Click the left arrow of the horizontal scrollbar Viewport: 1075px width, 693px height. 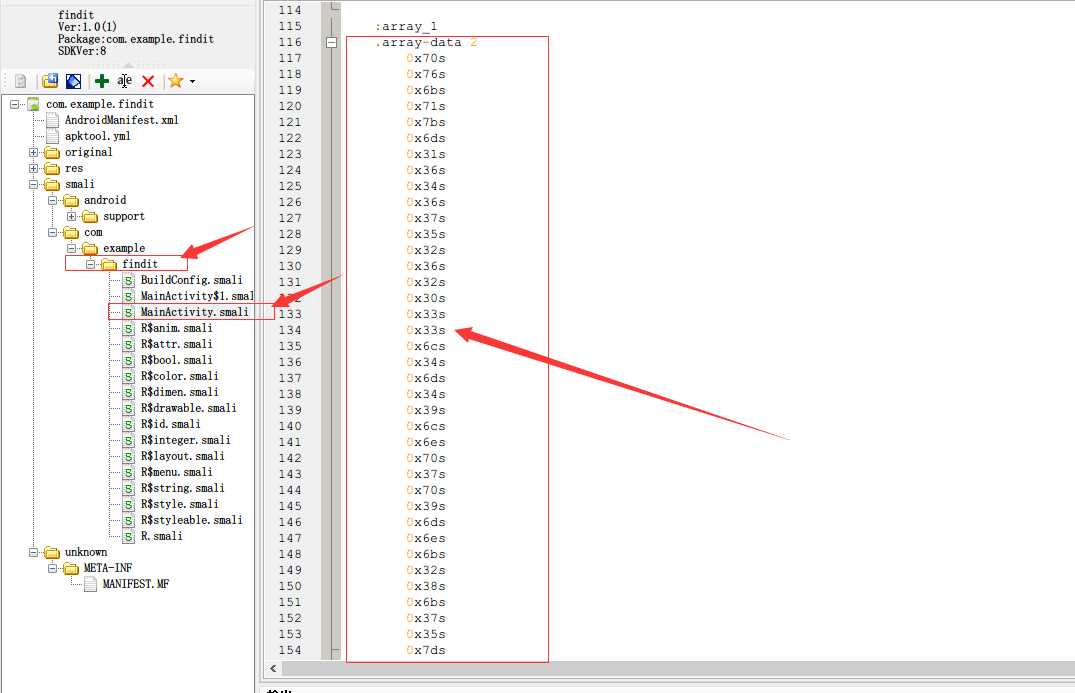[274, 668]
